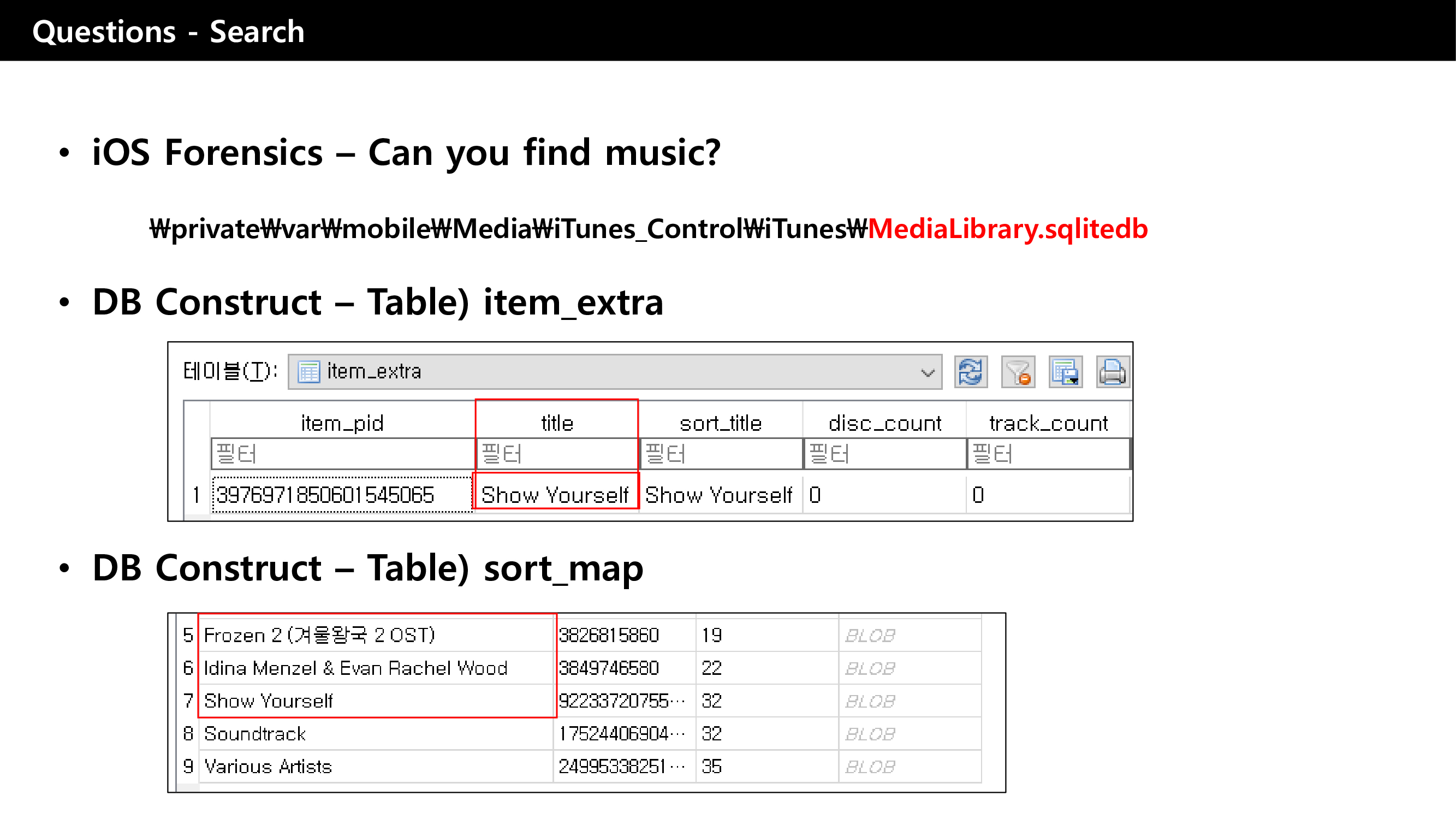Click the sort_title column header
The image size is (1456, 819).
[720, 423]
